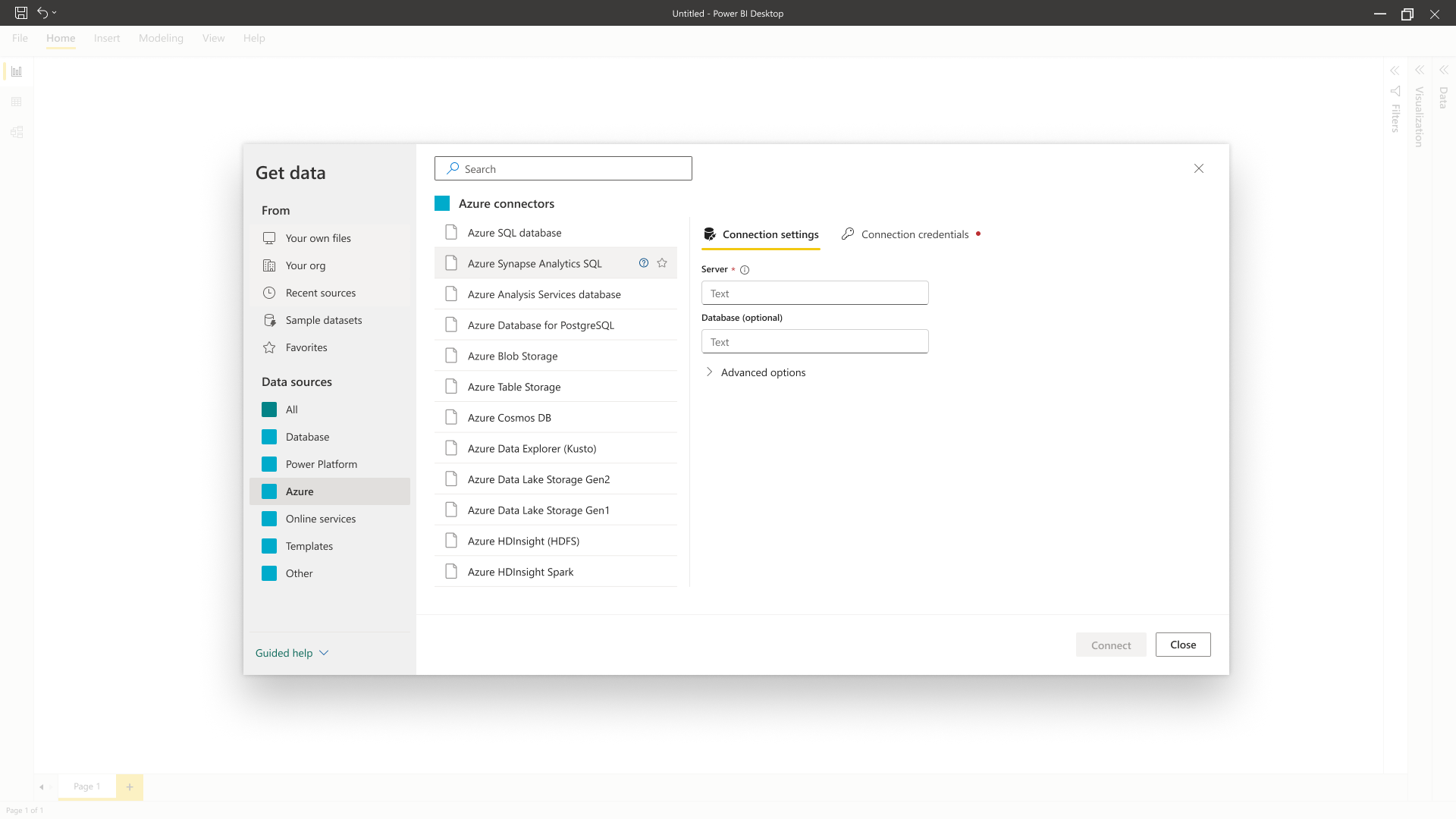Viewport: 1456px width, 819px height.
Task: Click the help icon on Azure Synapse row
Action: 644,263
